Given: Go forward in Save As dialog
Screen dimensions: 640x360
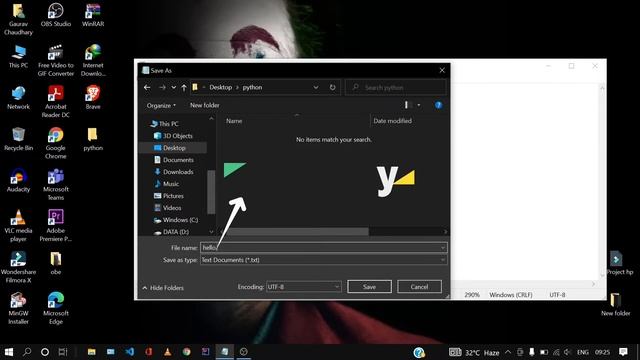Looking at the screenshot, I should (x=162, y=87).
